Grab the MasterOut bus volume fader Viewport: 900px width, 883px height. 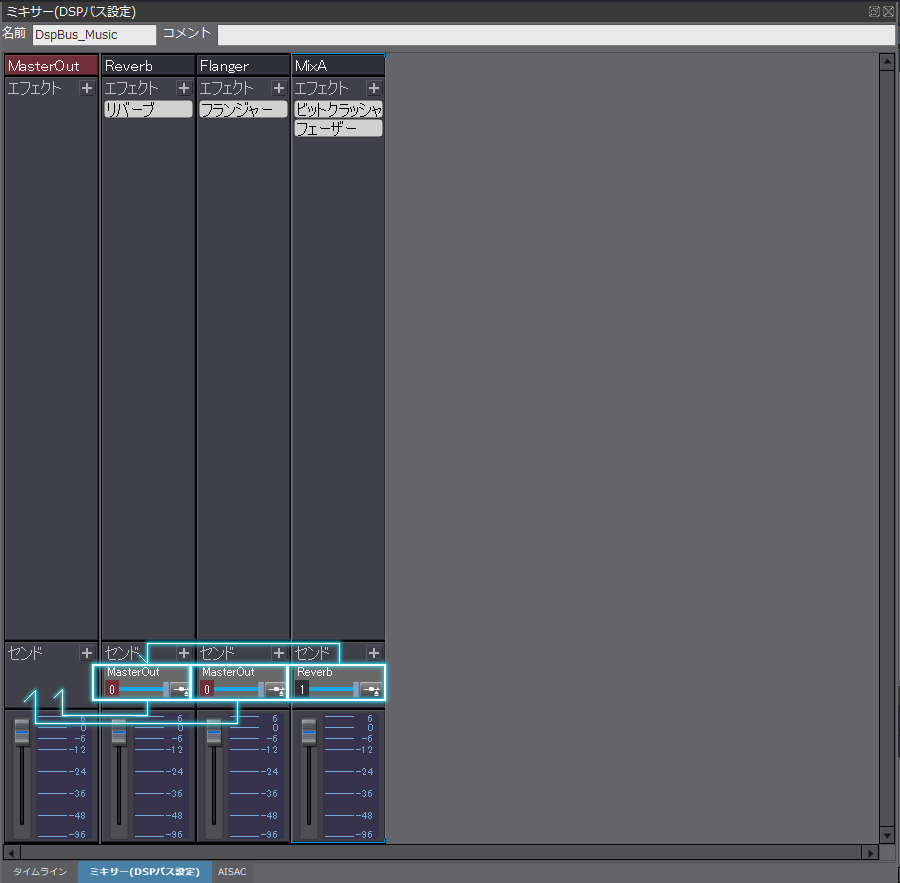22,732
